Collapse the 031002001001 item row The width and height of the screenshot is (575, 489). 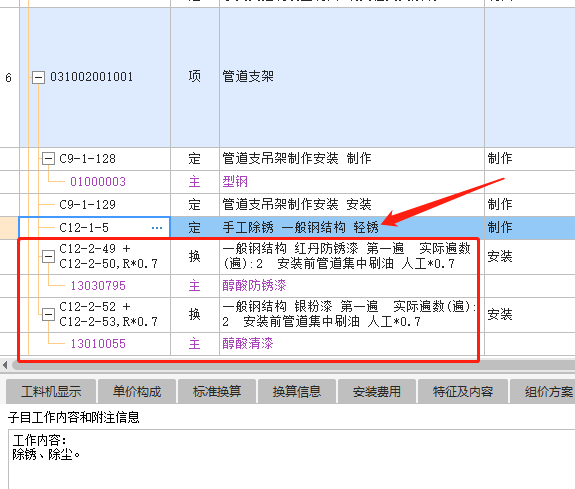click(x=39, y=77)
